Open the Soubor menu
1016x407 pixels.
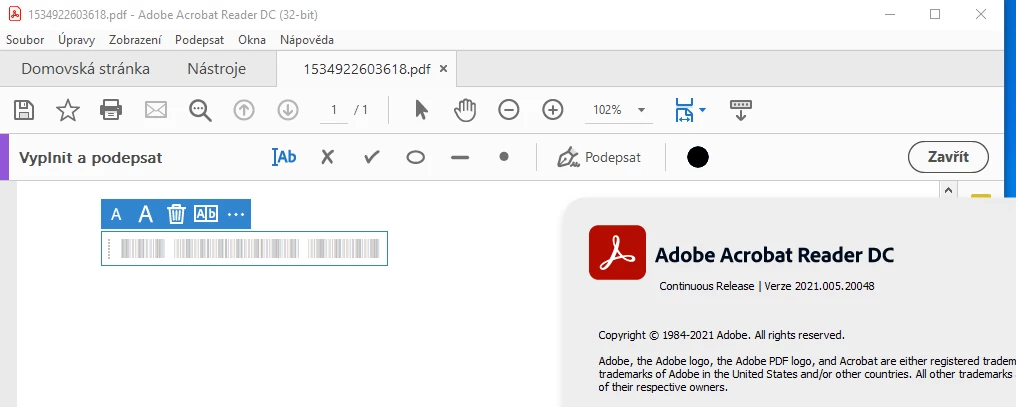click(x=25, y=40)
